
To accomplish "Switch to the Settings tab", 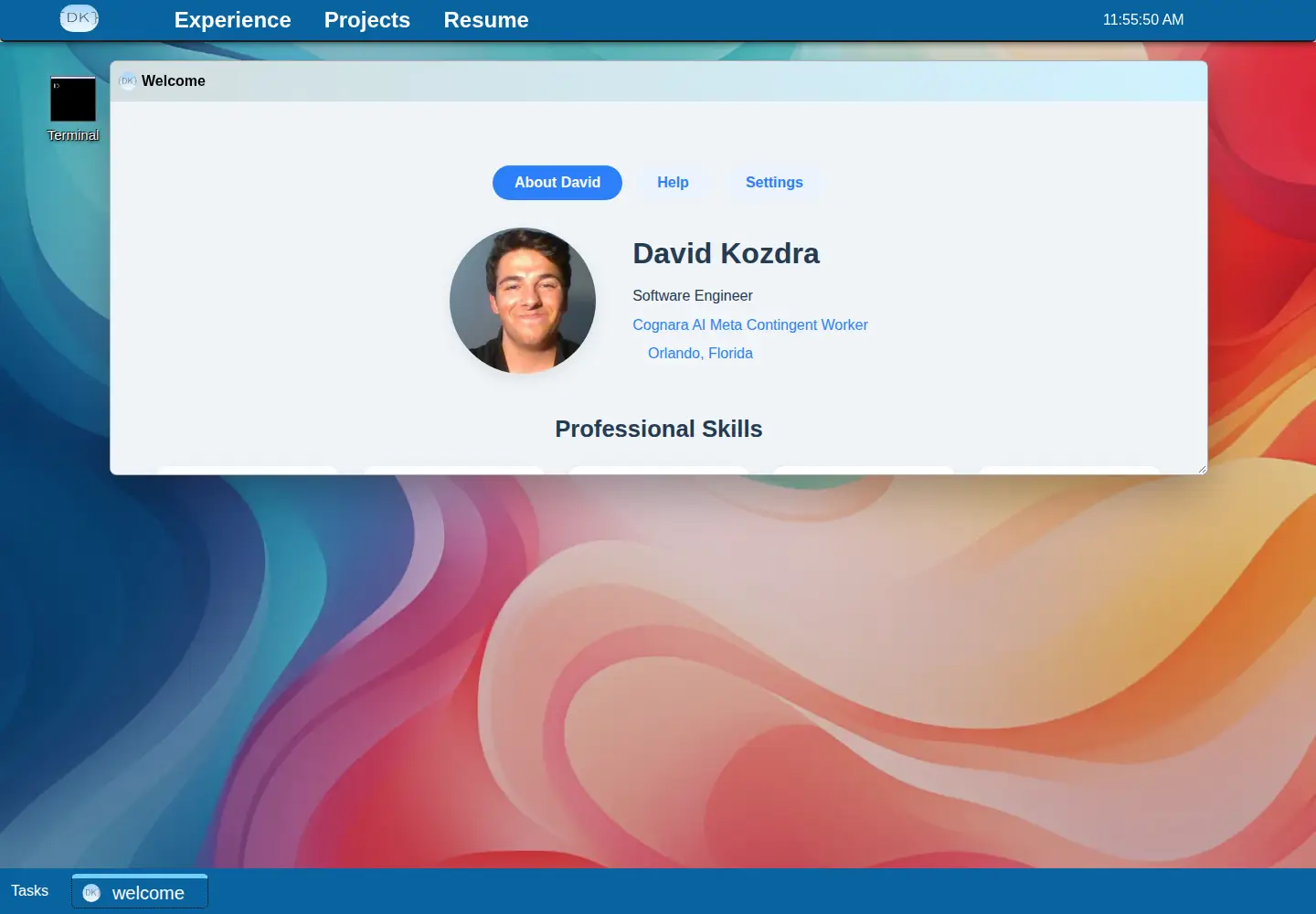I will pos(774,183).
